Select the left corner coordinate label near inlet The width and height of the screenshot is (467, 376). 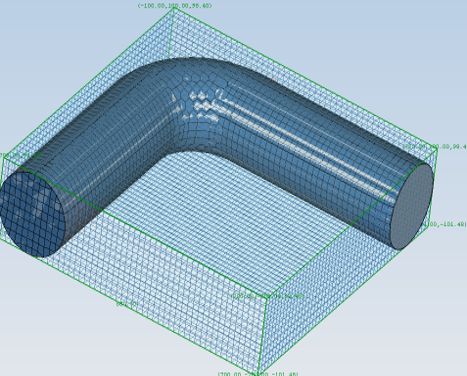(x=21, y=156)
